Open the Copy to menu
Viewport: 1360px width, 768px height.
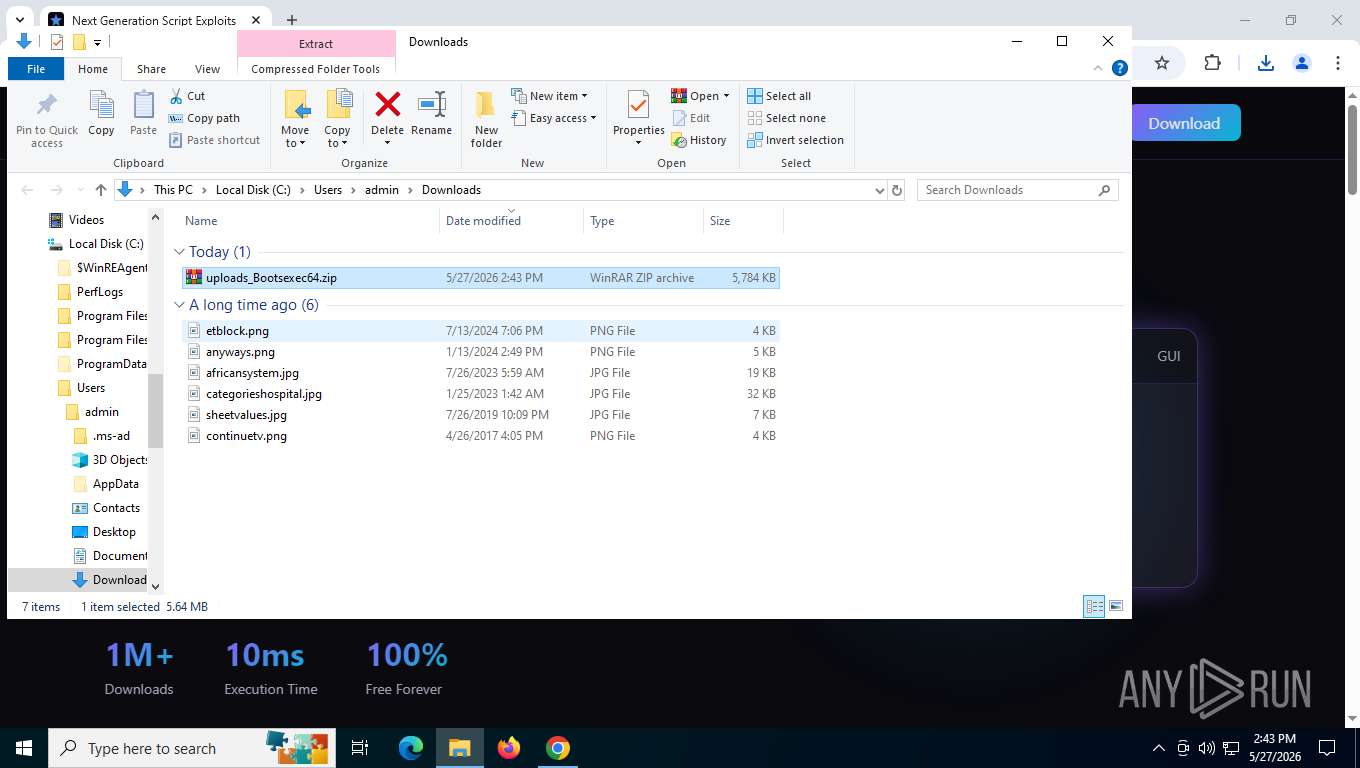pos(337,119)
